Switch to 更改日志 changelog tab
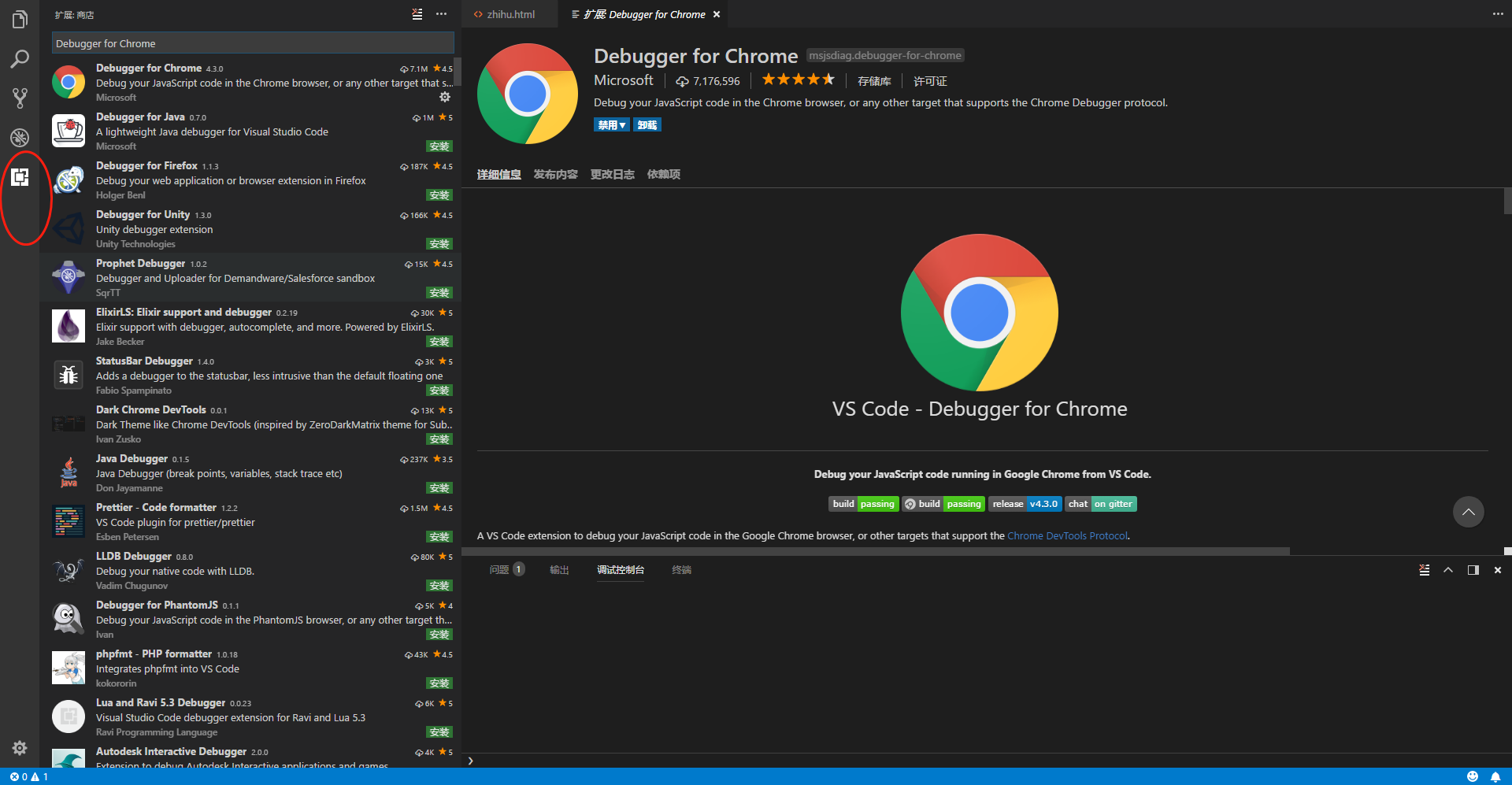 pos(612,174)
